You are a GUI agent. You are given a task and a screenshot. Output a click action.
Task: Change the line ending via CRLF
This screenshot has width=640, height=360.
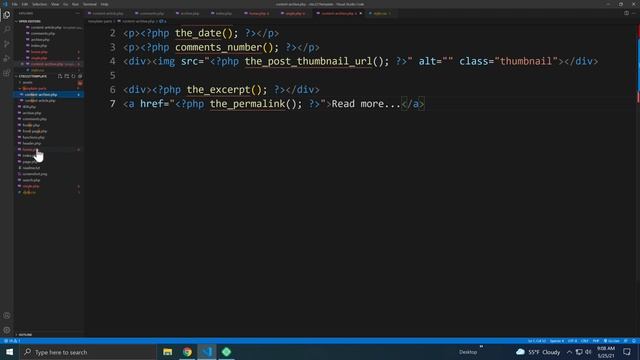click(584, 341)
